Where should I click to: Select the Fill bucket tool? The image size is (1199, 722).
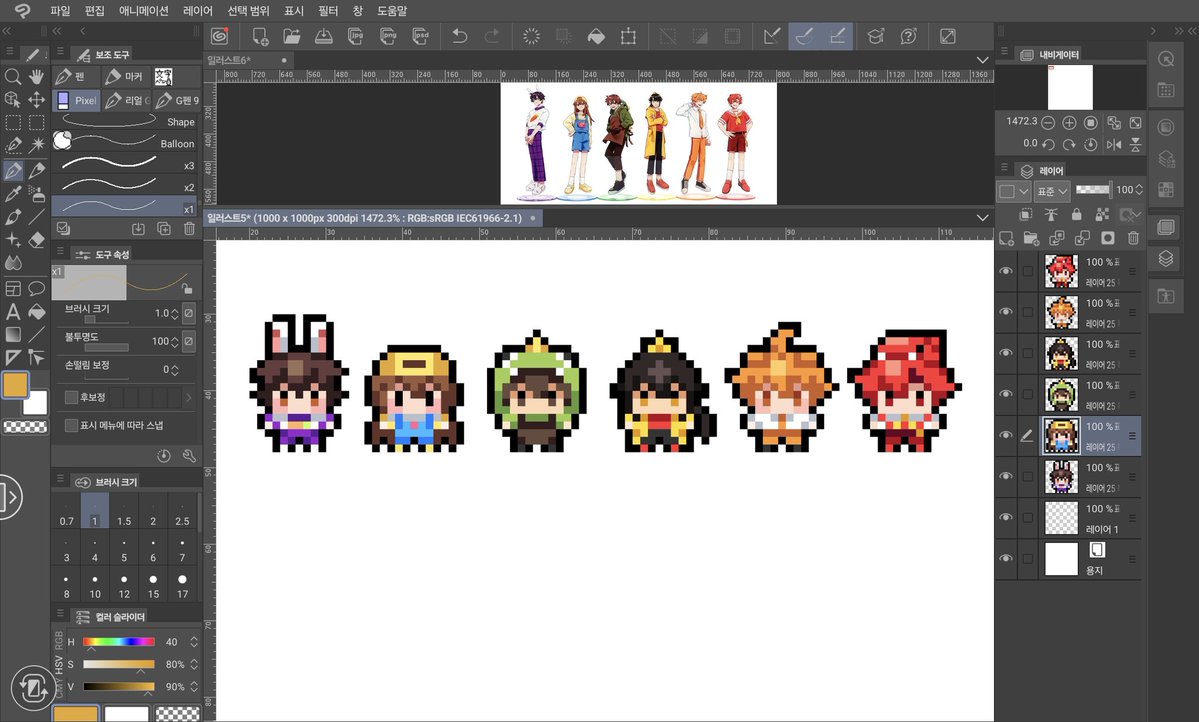pyautogui.click(x=36, y=311)
